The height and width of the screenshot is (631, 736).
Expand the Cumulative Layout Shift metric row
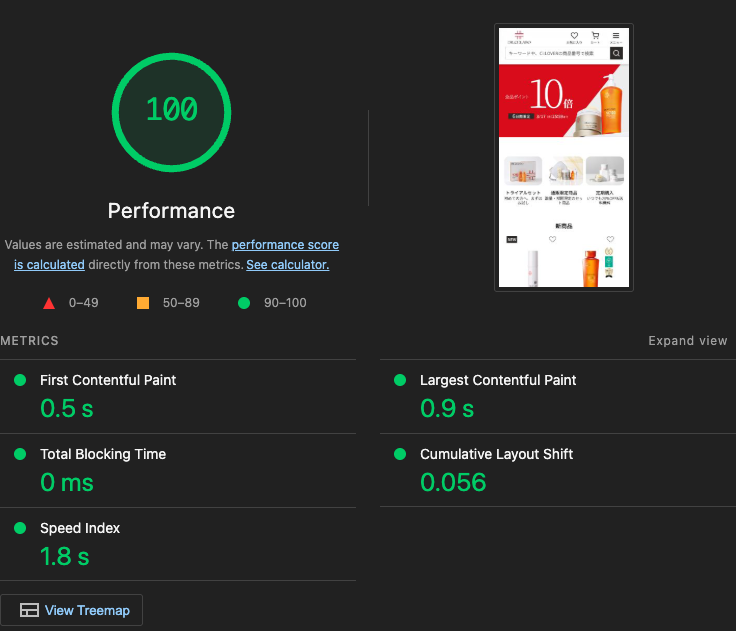[496, 454]
